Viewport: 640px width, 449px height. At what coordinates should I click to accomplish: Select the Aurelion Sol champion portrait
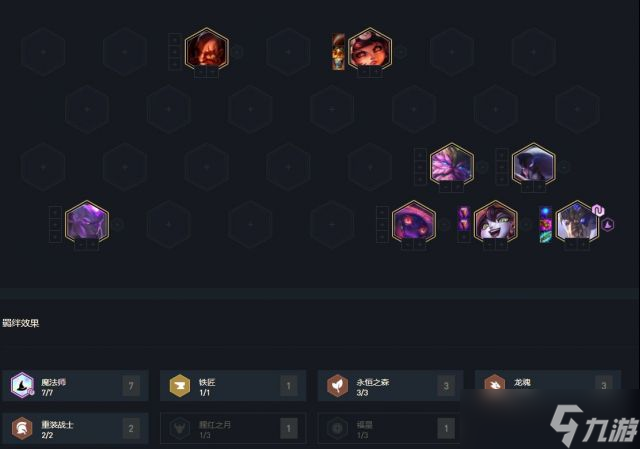click(x=577, y=223)
